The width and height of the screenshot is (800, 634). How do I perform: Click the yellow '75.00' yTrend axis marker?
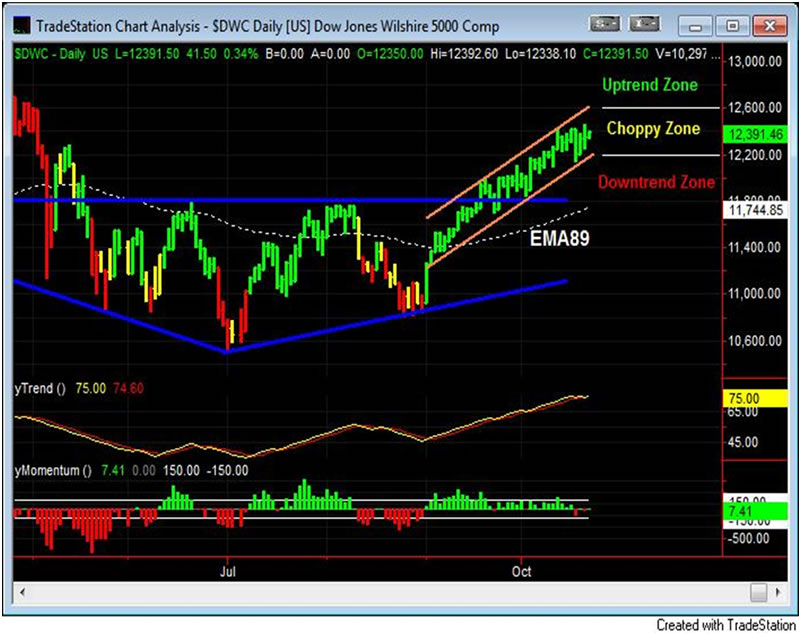(x=755, y=398)
